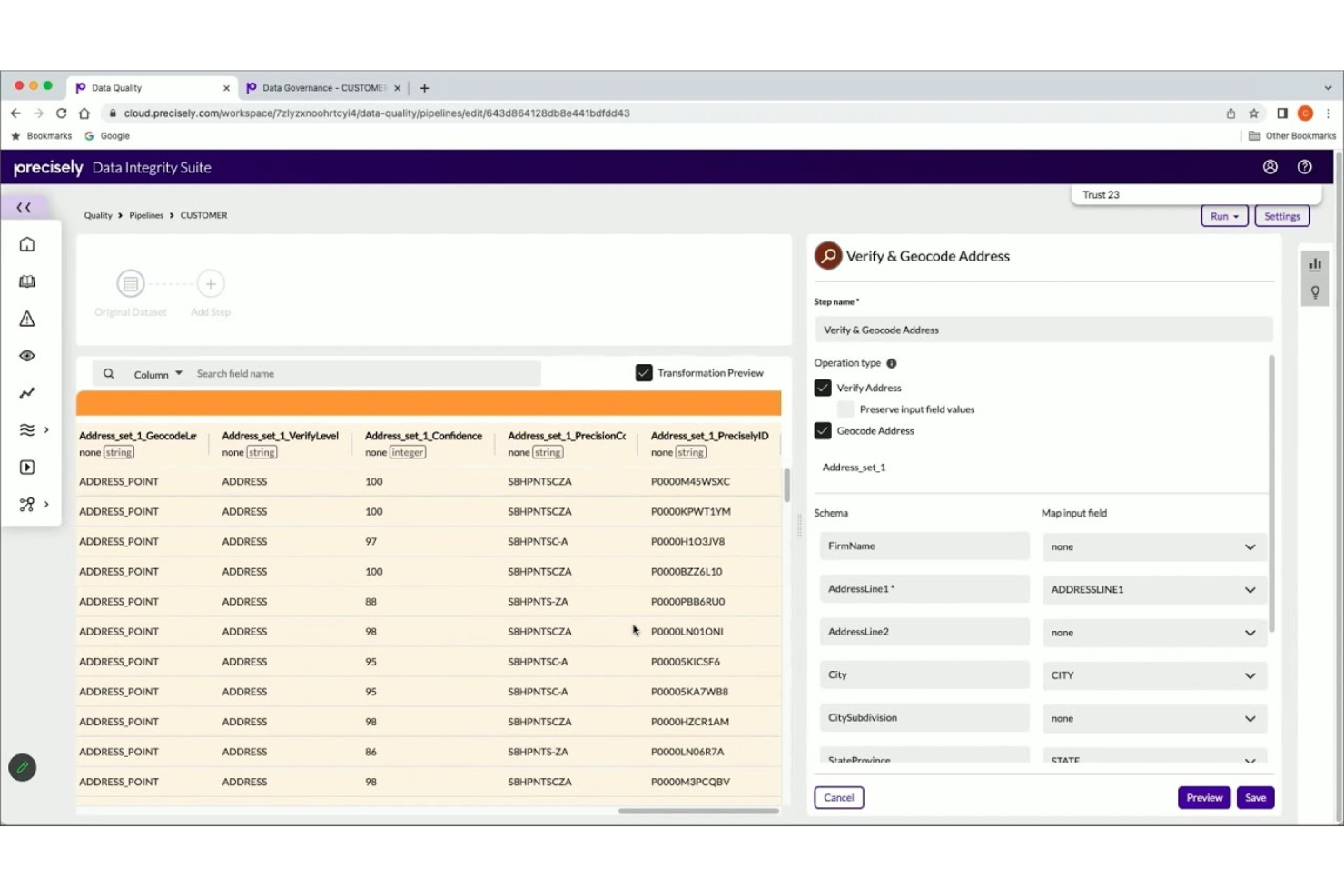This screenshot has height=896, width=1344.
Task: Click the Verify & Geocode Address magnifier logo
Action: pyautogui.click(x=828, y=256)
